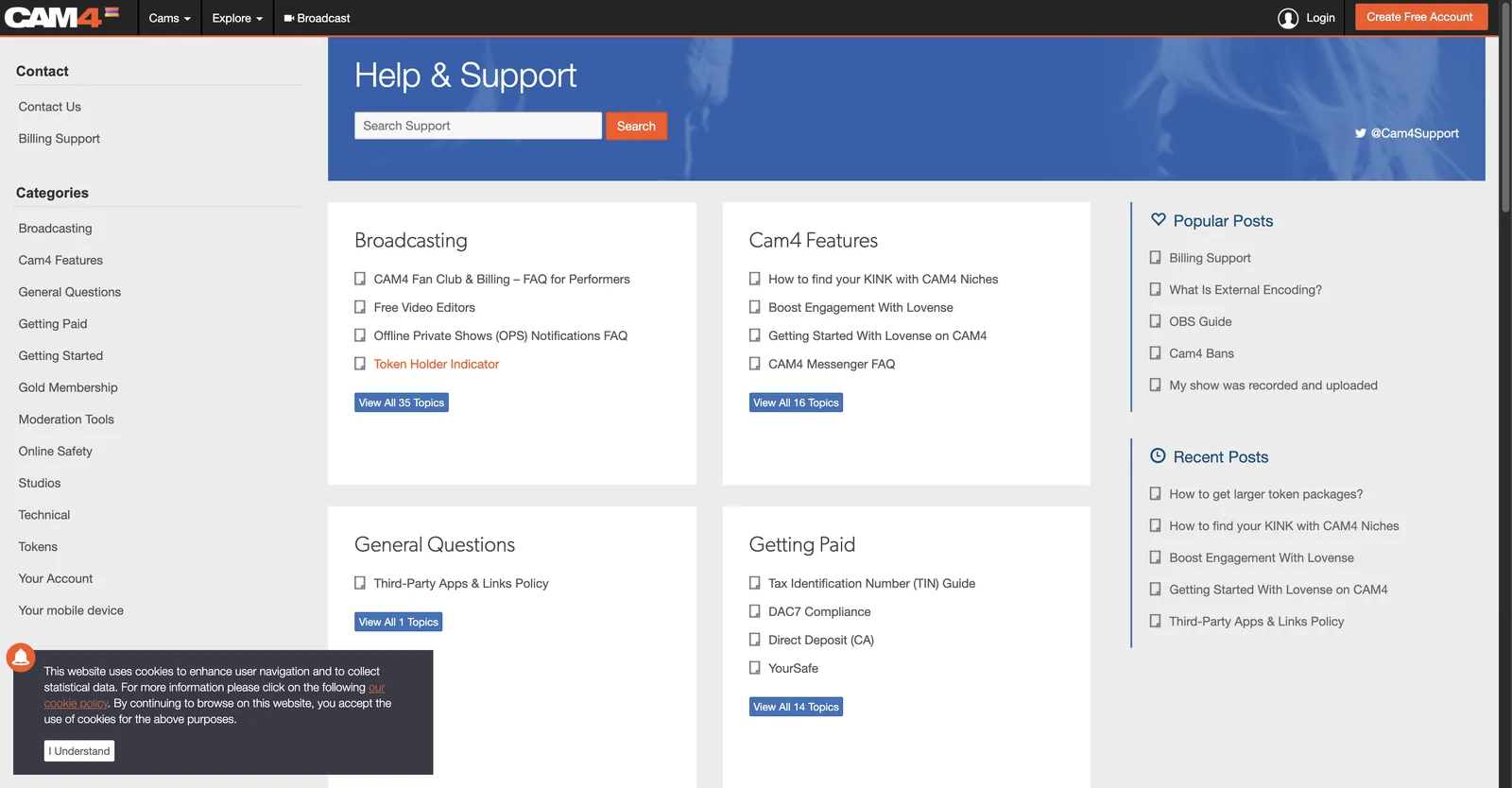The height and width of the screenshot is (788, 1512).
Task: Click document icon beside Billing Support popular post
Action: tap(1155, 258)
